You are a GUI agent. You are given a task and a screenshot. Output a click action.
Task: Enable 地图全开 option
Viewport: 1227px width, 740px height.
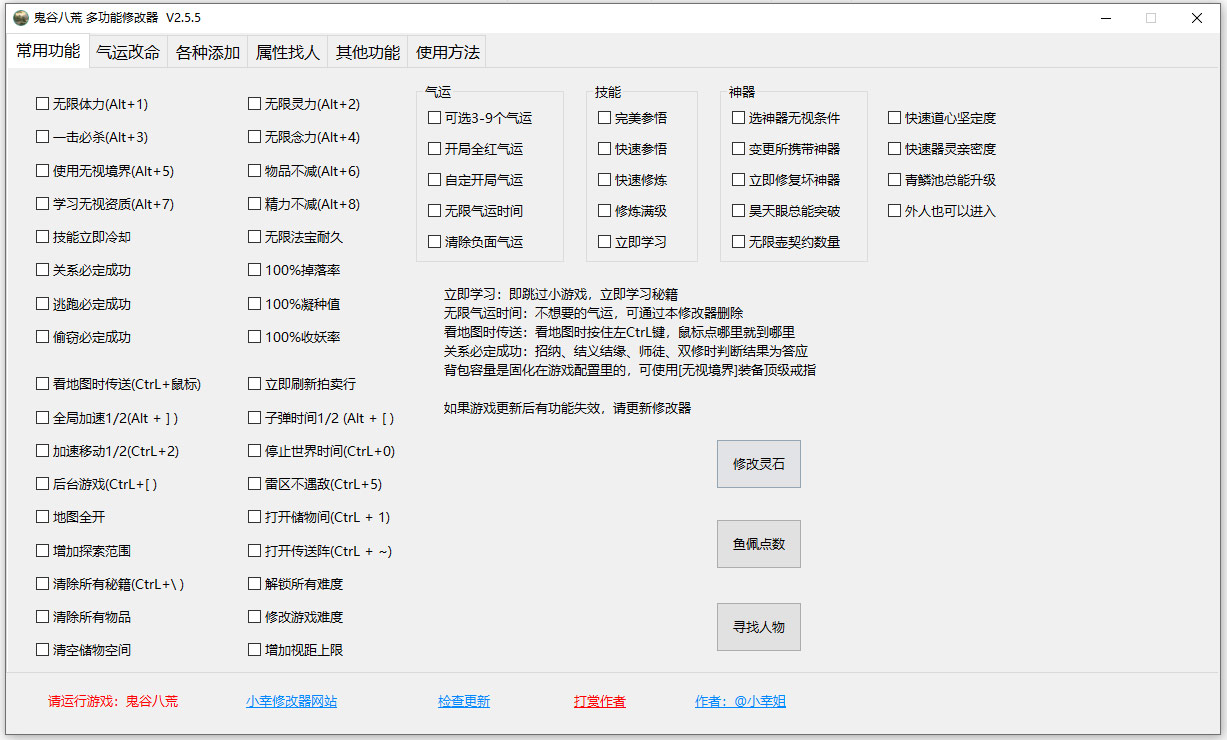[x=42, y=517]
